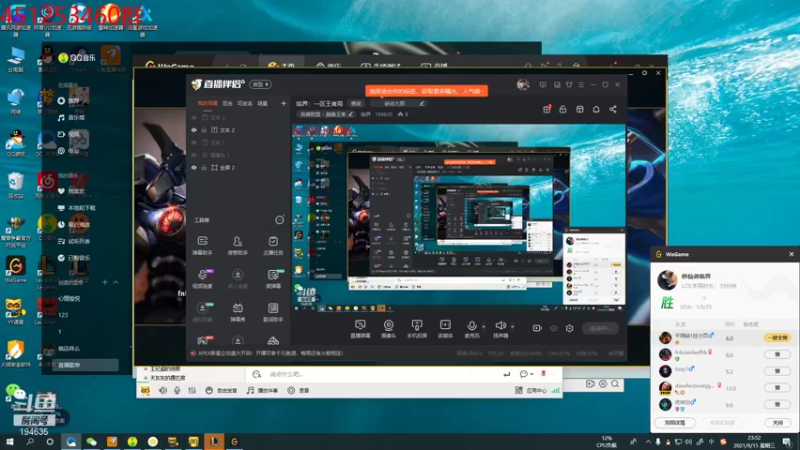
Task: Open WeGame desktop shortcut icon
Action: 15,269
